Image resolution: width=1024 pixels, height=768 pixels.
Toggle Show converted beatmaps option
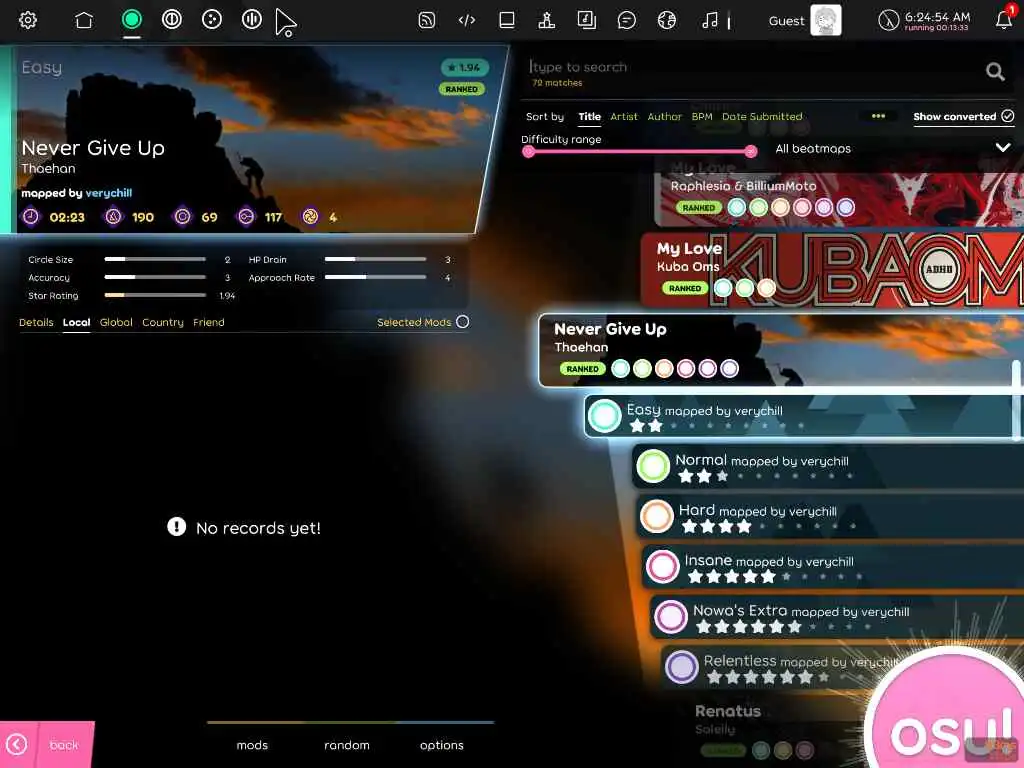[x=963, y=116]
